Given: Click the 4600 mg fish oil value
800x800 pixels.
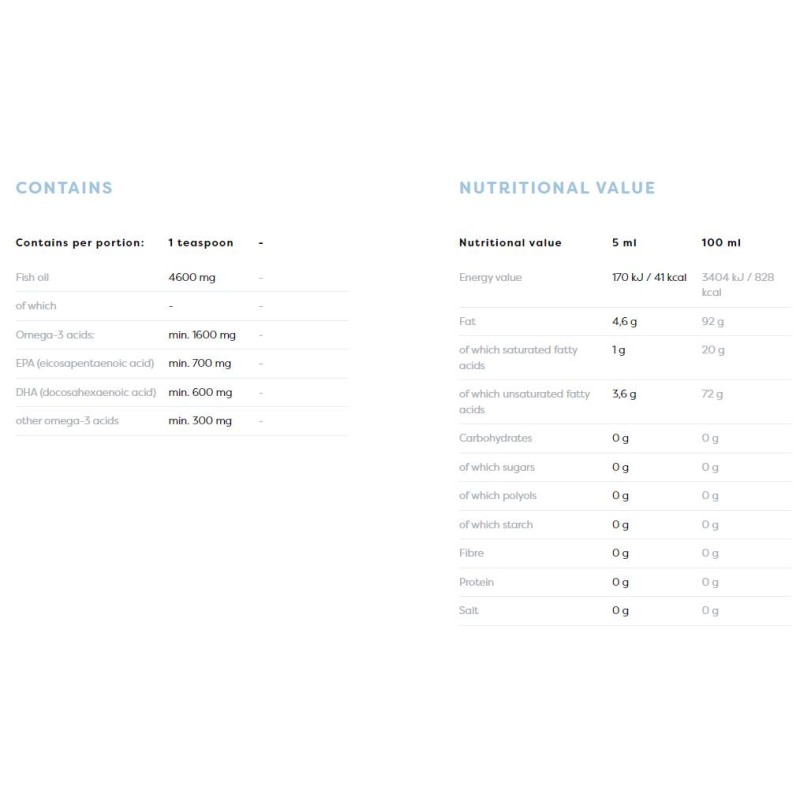Looking at the screenshot, I should [x=192, y=277].
